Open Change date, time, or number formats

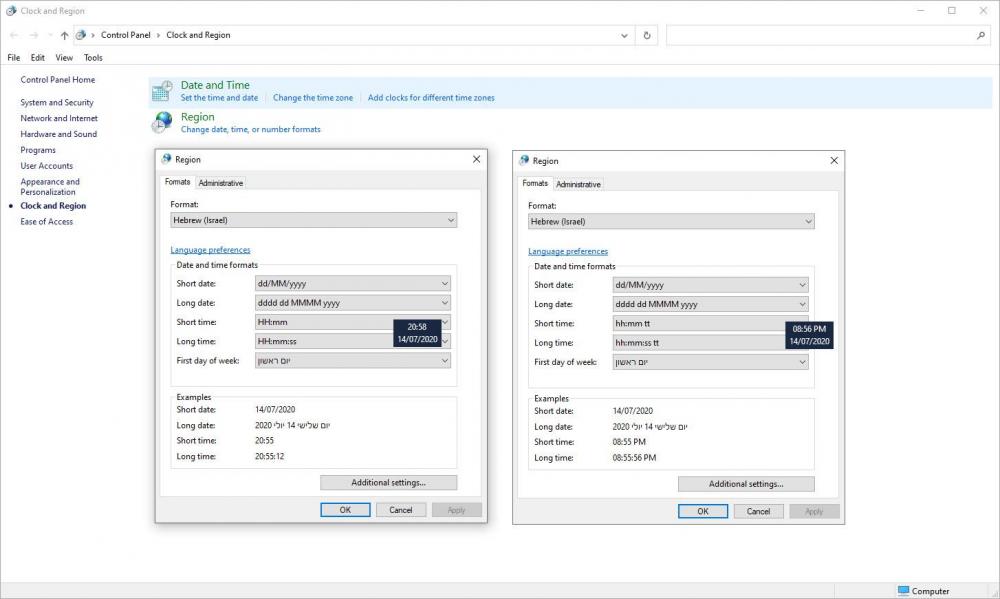point(251,129)
